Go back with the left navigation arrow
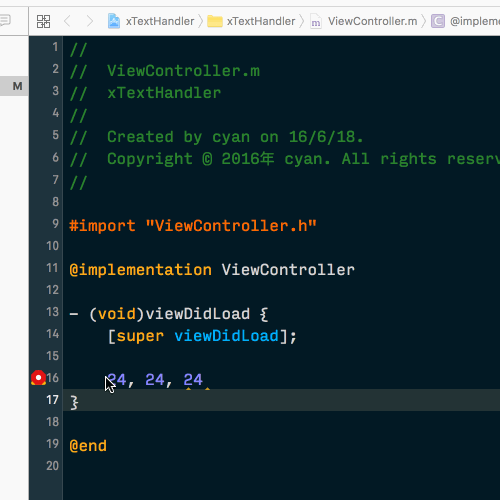This screenshot has height=500, width=500. 67,21
